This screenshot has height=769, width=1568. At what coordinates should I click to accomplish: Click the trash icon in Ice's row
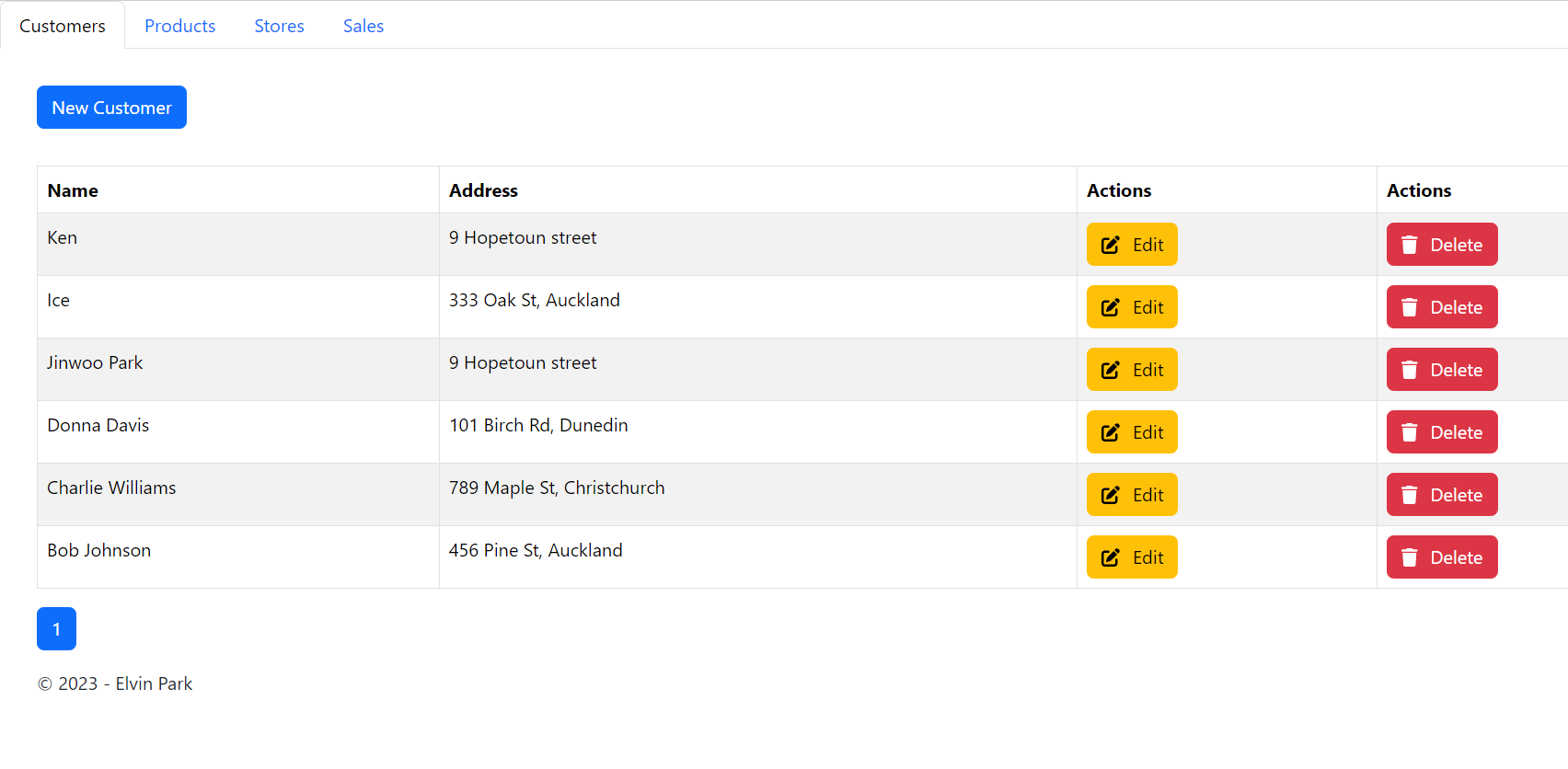(x=1409, y=307)
